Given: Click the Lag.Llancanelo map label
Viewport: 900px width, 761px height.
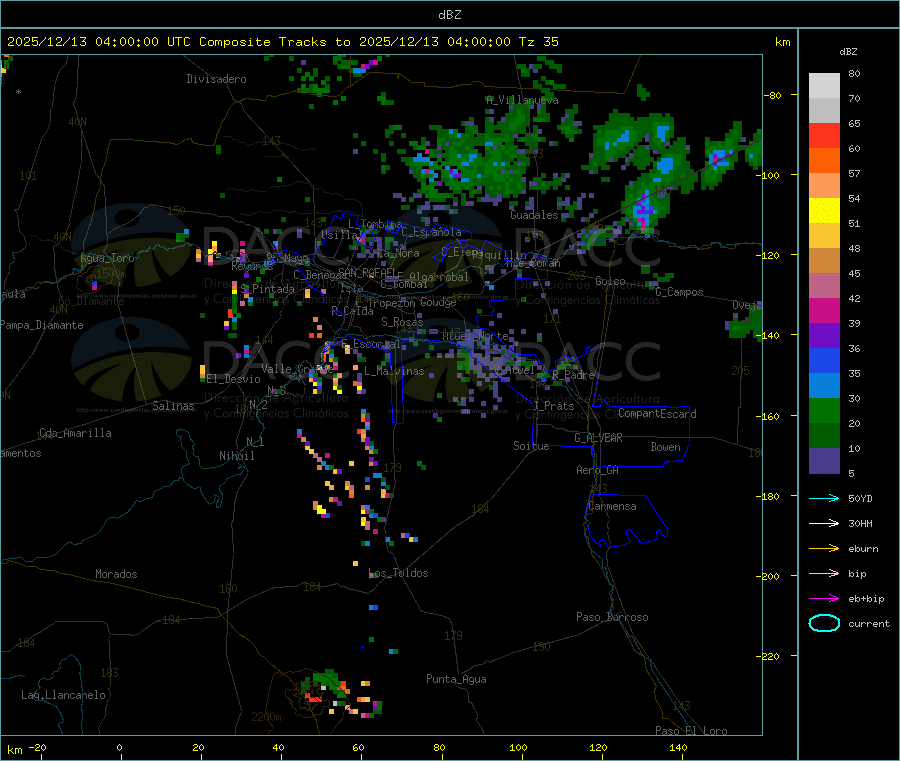Looking at the screenshot, I should click(64, 695).
